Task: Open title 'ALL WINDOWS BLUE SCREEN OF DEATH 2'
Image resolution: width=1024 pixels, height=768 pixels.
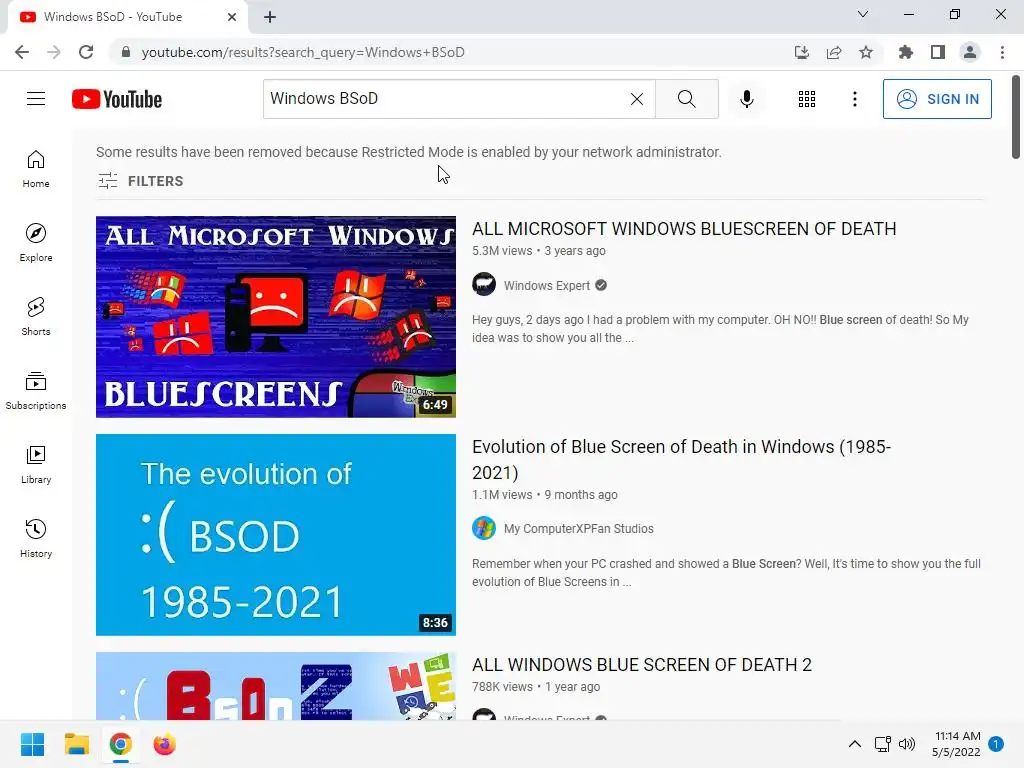Action: [641, 664]
